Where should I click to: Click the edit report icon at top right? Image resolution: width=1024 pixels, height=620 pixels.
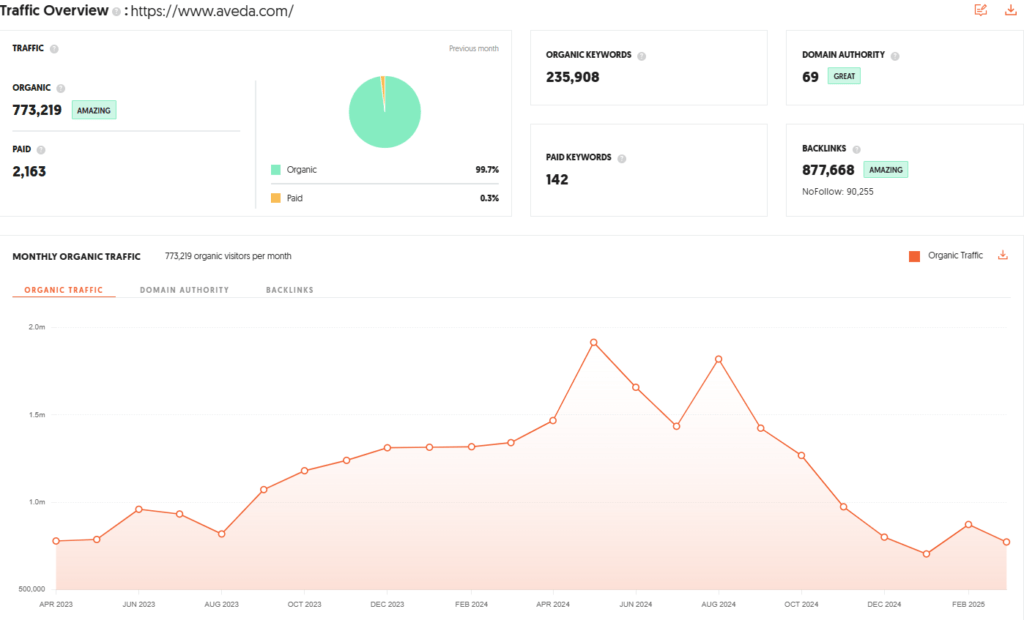pos(980,10)
